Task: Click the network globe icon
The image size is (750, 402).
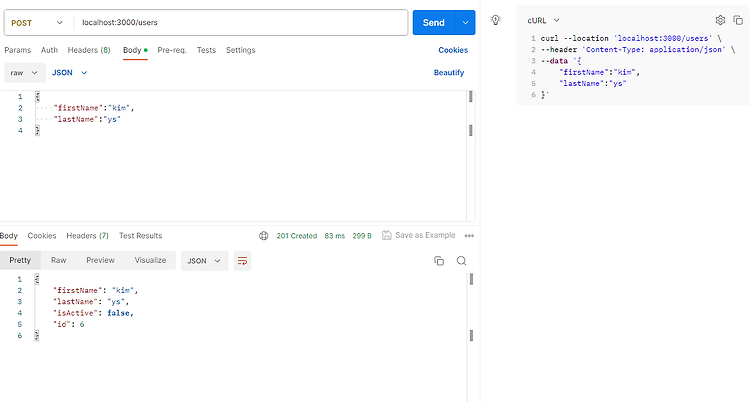Action: click(264, 235)
